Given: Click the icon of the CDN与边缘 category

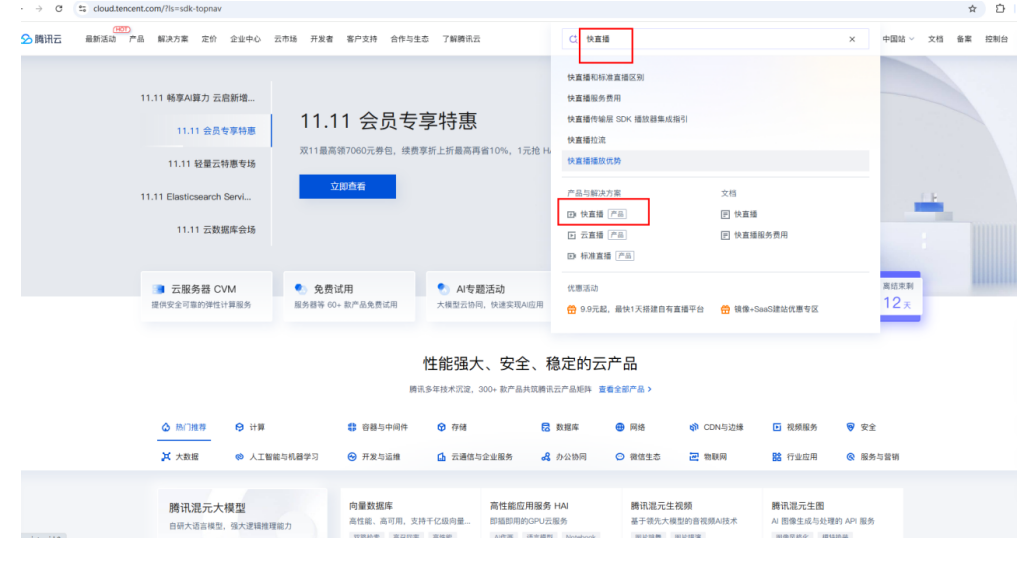Looking at the screenshot, I should [694, 427].
